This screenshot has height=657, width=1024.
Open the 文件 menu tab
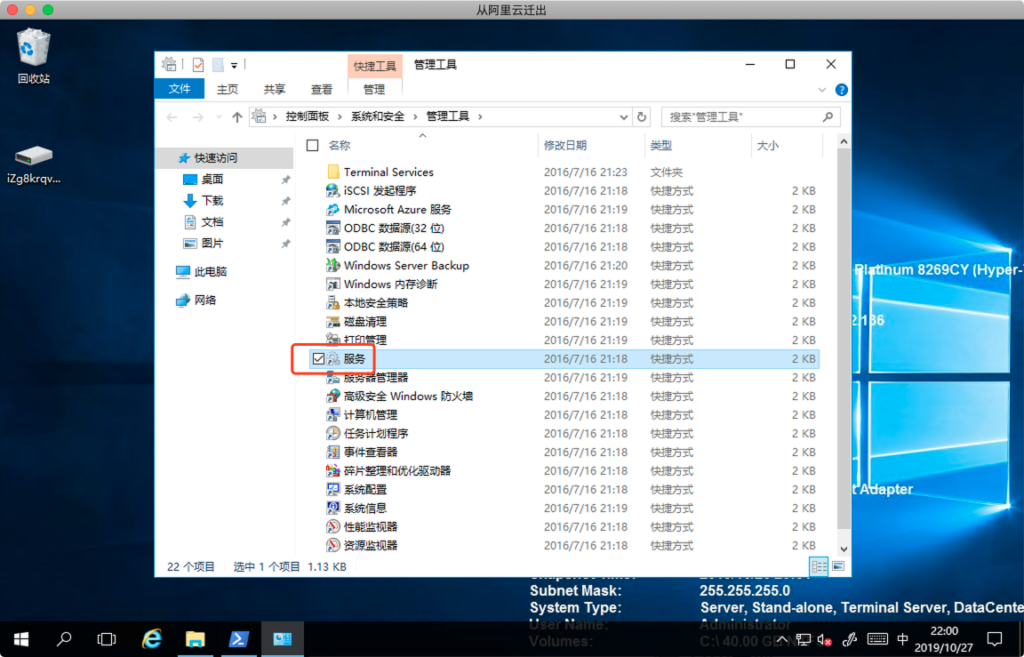pos(179,89)
